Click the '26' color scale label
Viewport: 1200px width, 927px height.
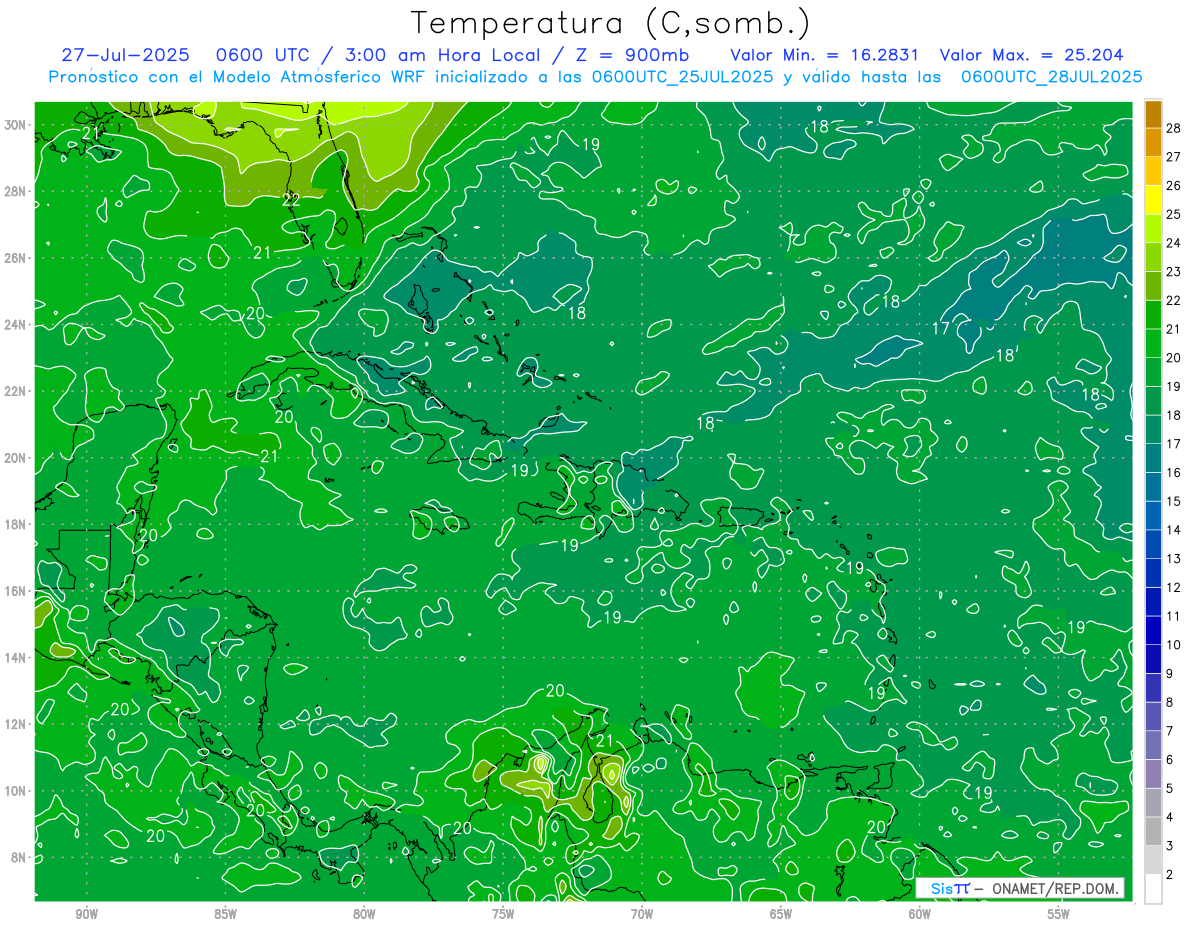(1174, 185)
